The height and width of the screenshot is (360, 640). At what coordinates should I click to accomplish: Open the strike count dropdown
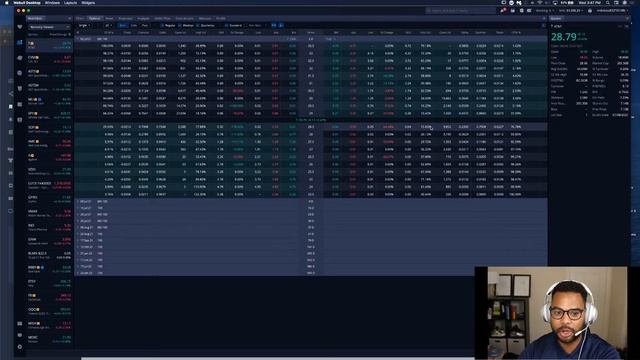[x=109, y=25]
